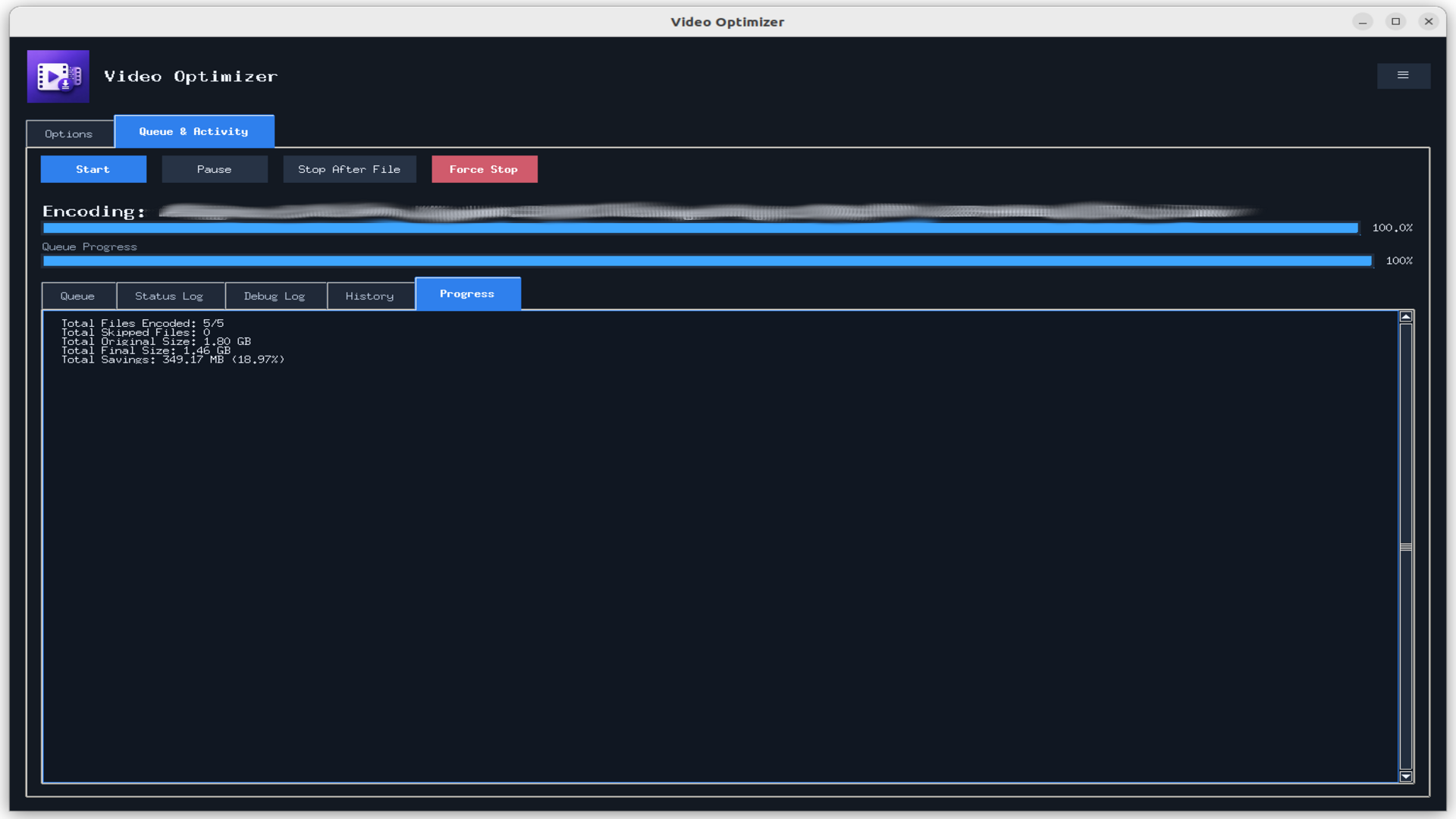Click the progress log vertical scrollbar
The height and width of the screenshot is (819, 1456).
[1405, 547]
